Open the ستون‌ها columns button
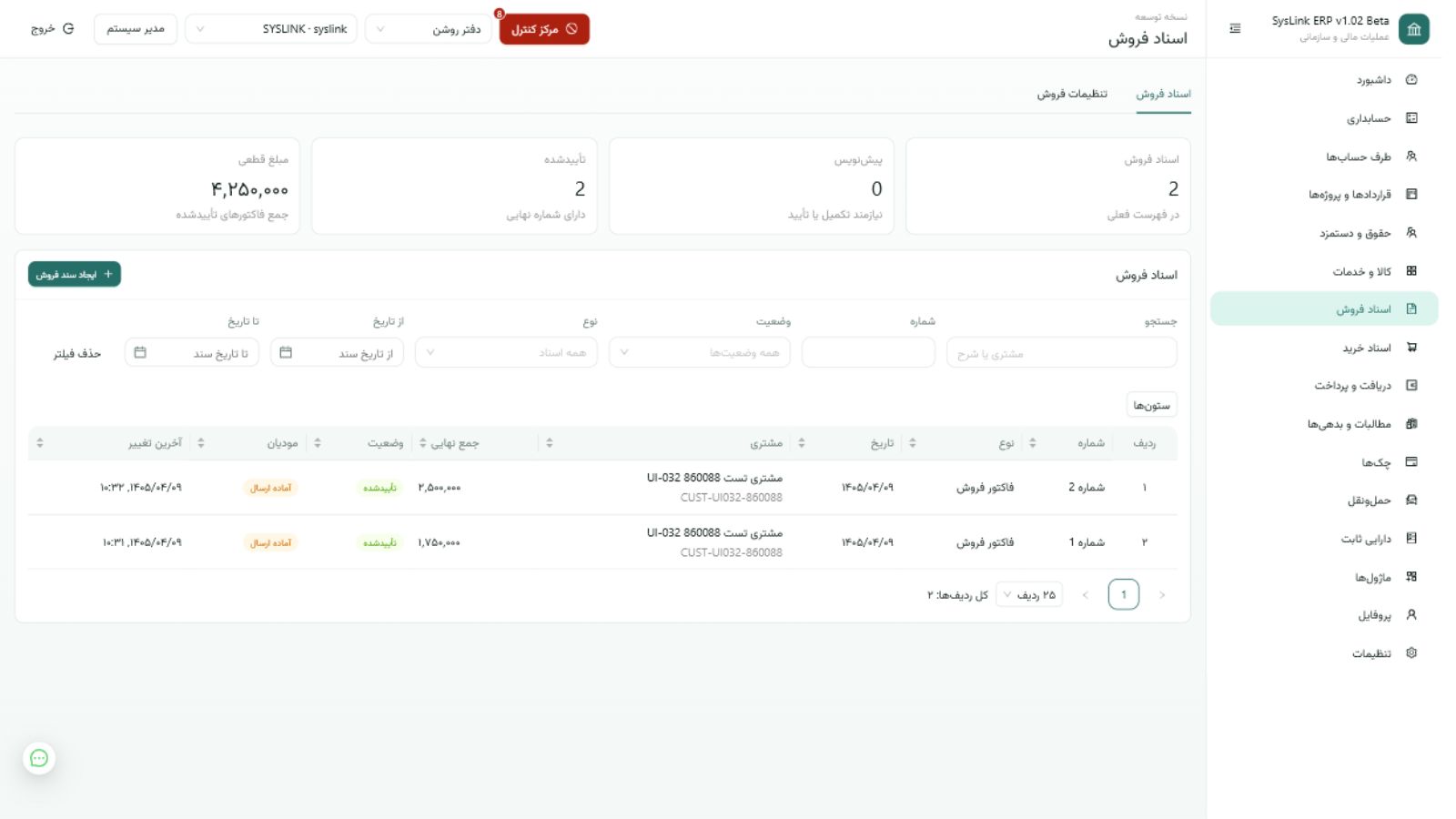1456x819 pixels. pyautogui.click(x=1151, y=405)
